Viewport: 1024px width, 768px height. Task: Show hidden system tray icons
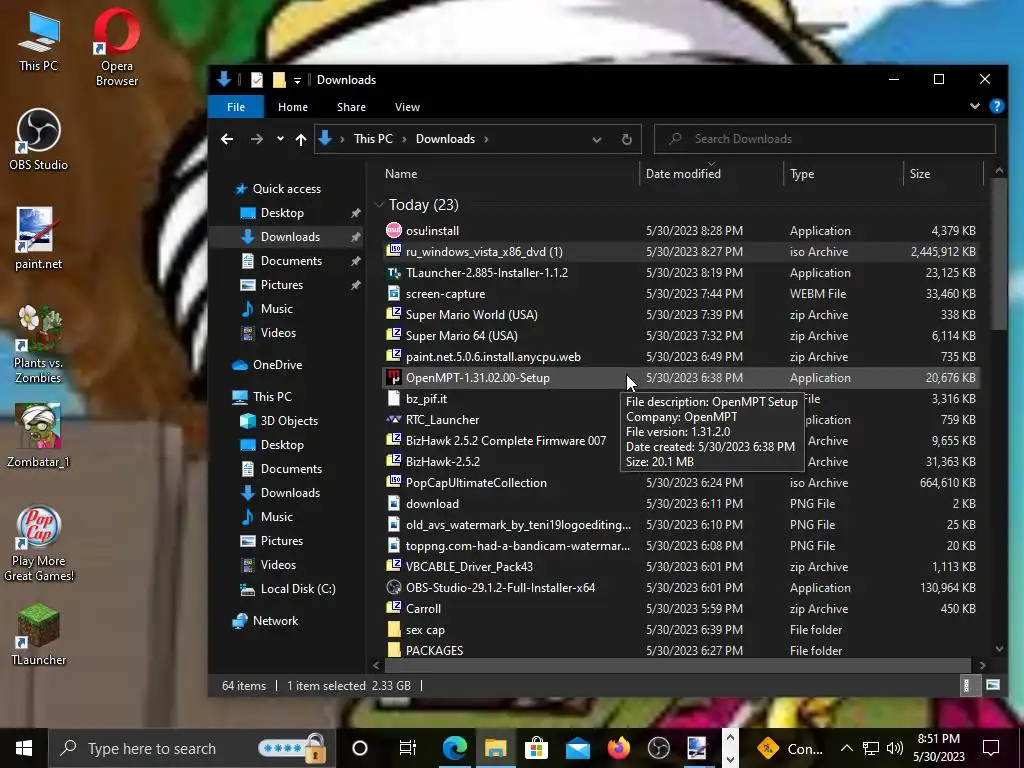(x=846, y=748)
